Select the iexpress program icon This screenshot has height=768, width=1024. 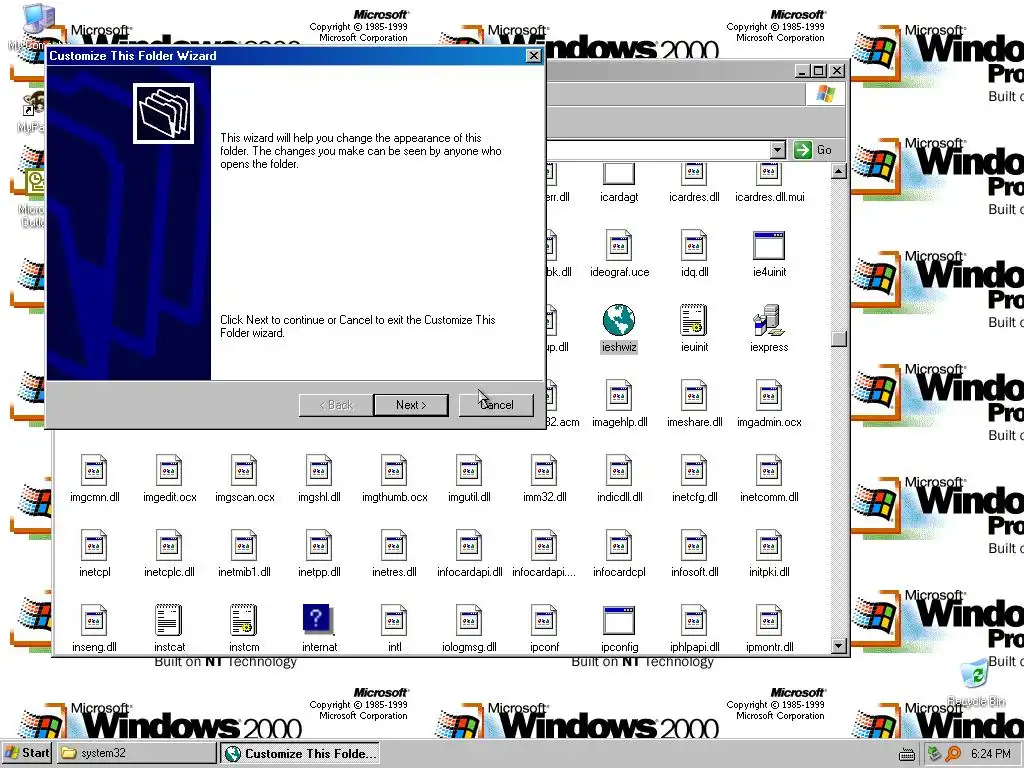[769, 320]
